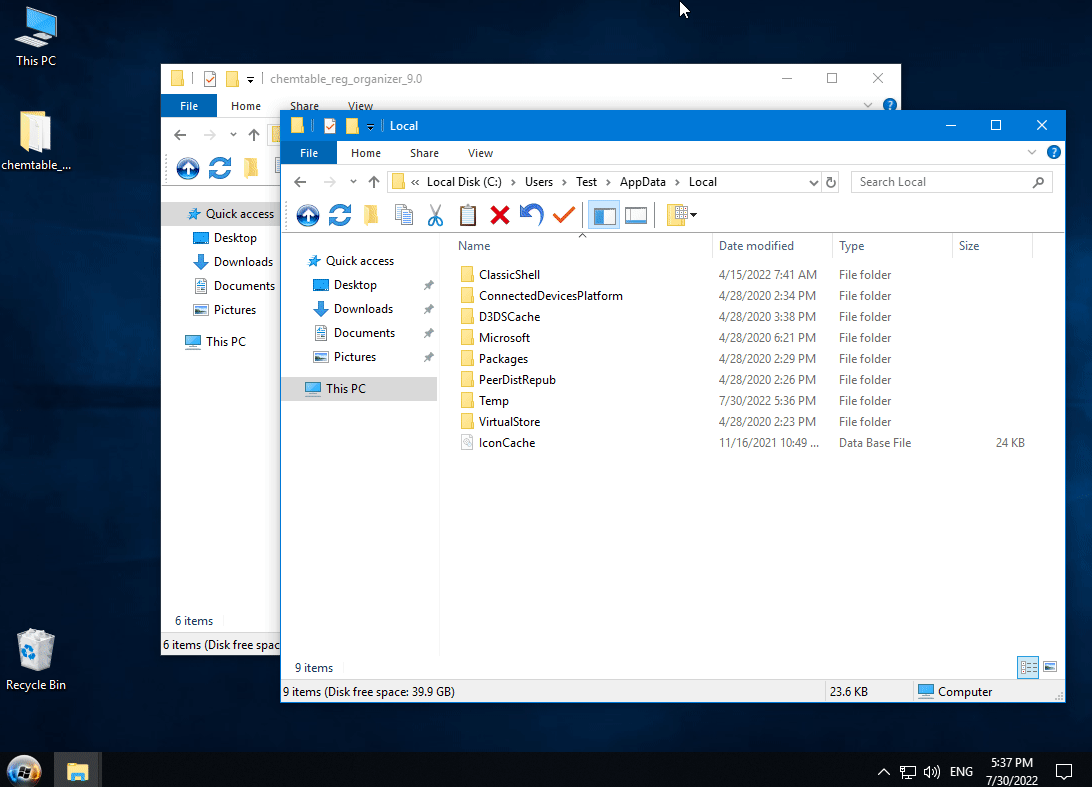Open quick access toolbar dropdown in Local title bar
Image resolution: width=1092 pixels, height=787 pixels.
point(370,126)
